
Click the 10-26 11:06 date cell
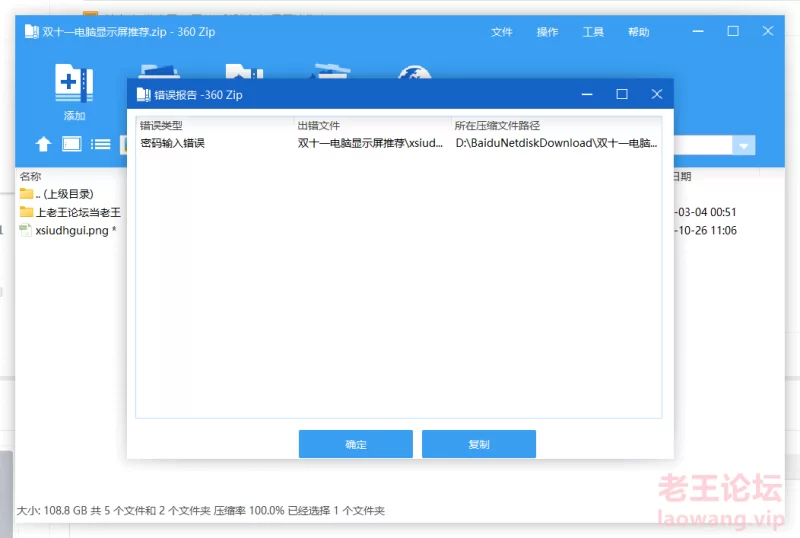706,230
